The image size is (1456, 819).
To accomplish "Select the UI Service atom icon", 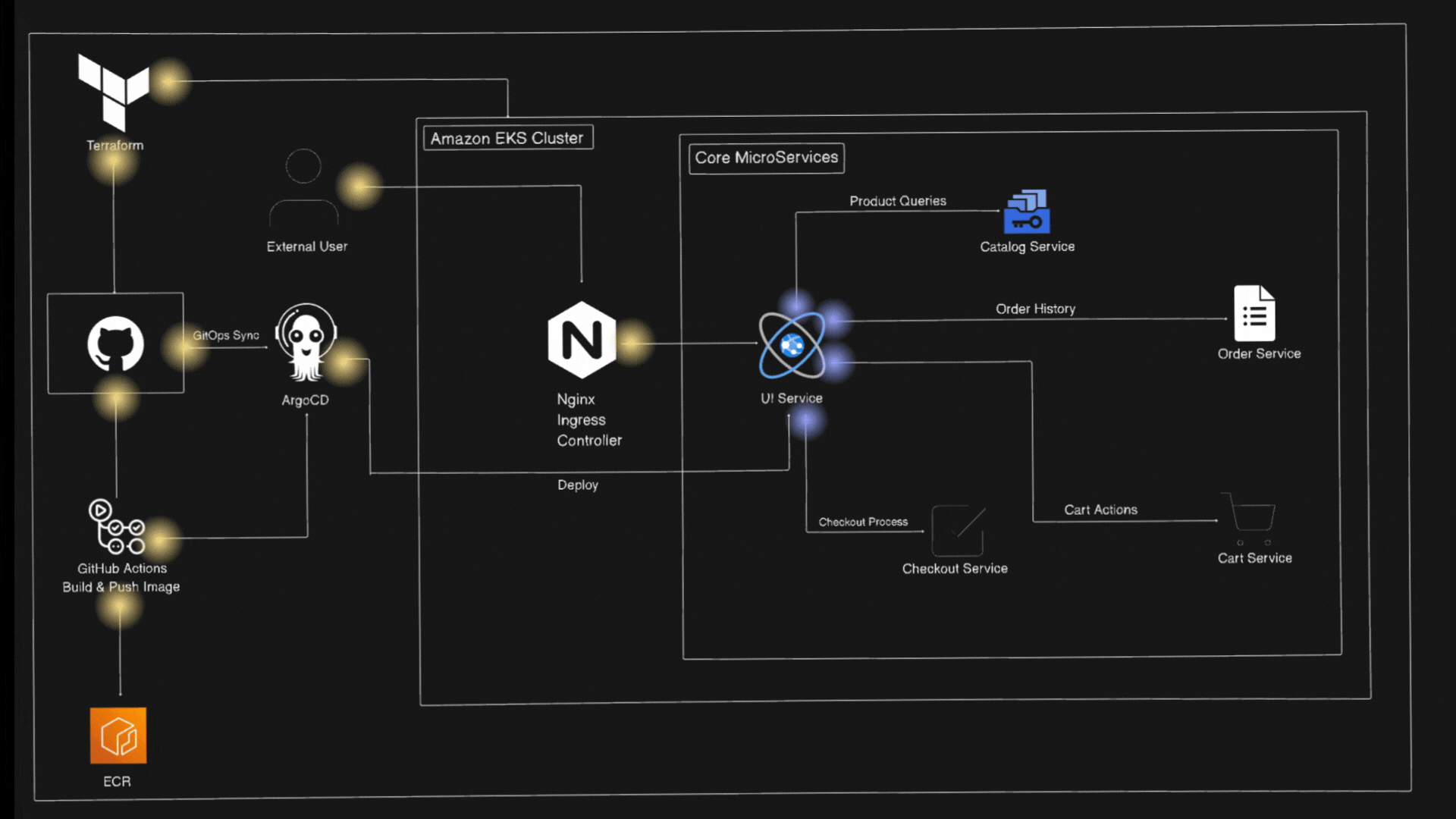I will click(792, 345).
